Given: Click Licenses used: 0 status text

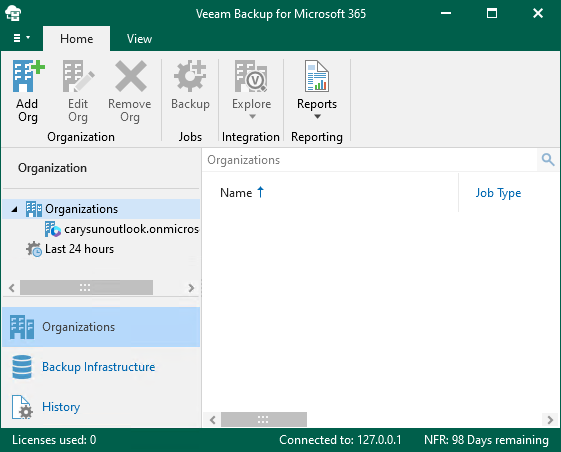Looking at the screenshot, I should (54, 440).
